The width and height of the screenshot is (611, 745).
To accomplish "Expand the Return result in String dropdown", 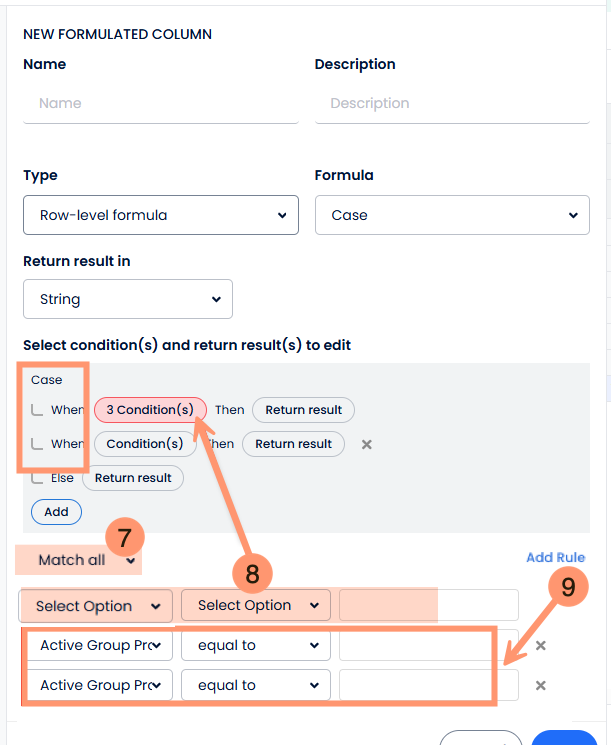I will coord(128,299).
